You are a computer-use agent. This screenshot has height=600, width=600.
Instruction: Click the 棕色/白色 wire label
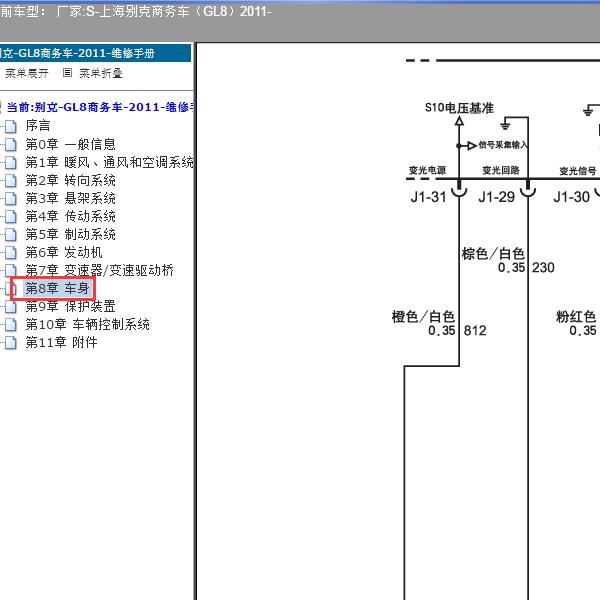[x=493, y=254]
